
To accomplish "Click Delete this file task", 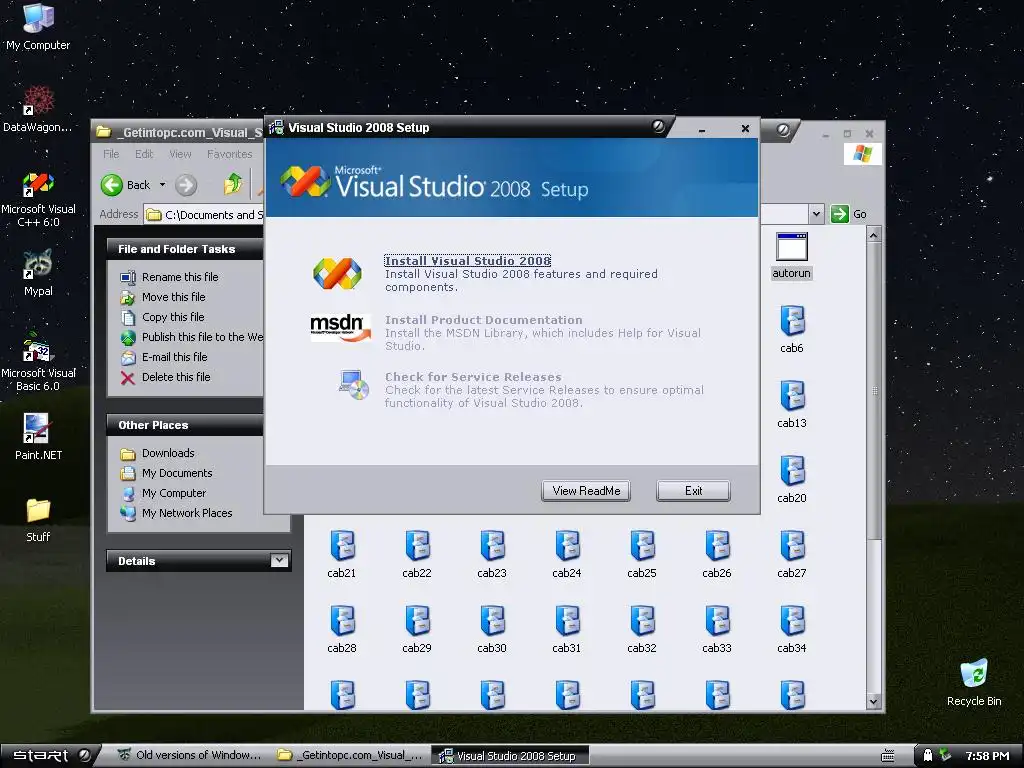I will (x=165, y=377).
